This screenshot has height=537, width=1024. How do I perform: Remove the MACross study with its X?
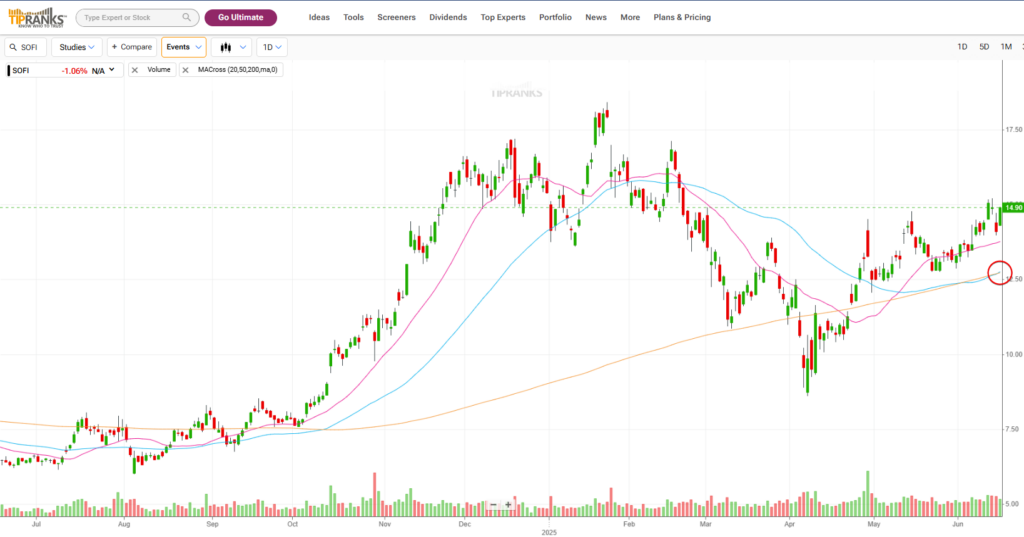[x=186, y=70]
